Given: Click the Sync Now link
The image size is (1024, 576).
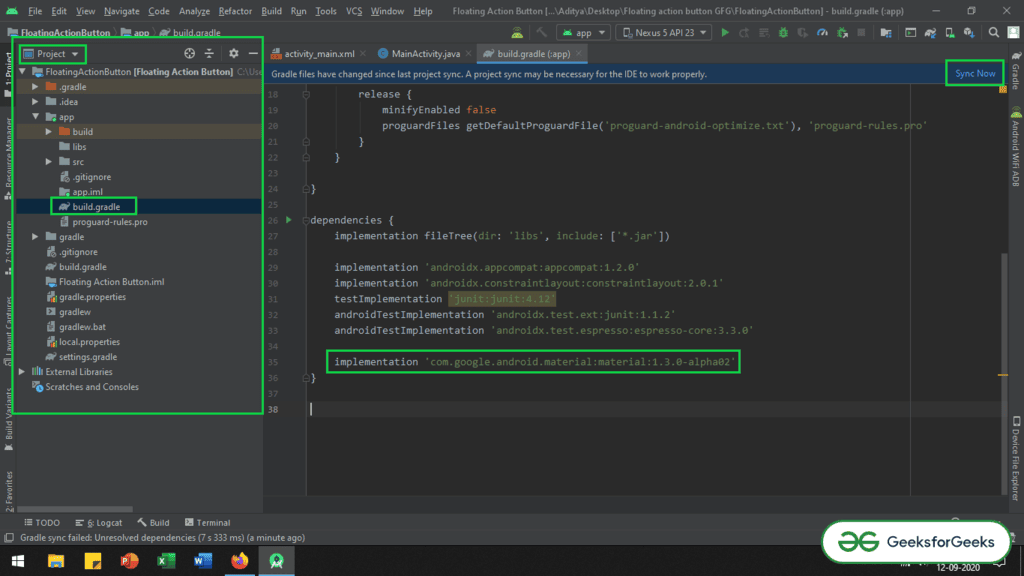Looking at the screenshot, I should [x=973, y=73].
